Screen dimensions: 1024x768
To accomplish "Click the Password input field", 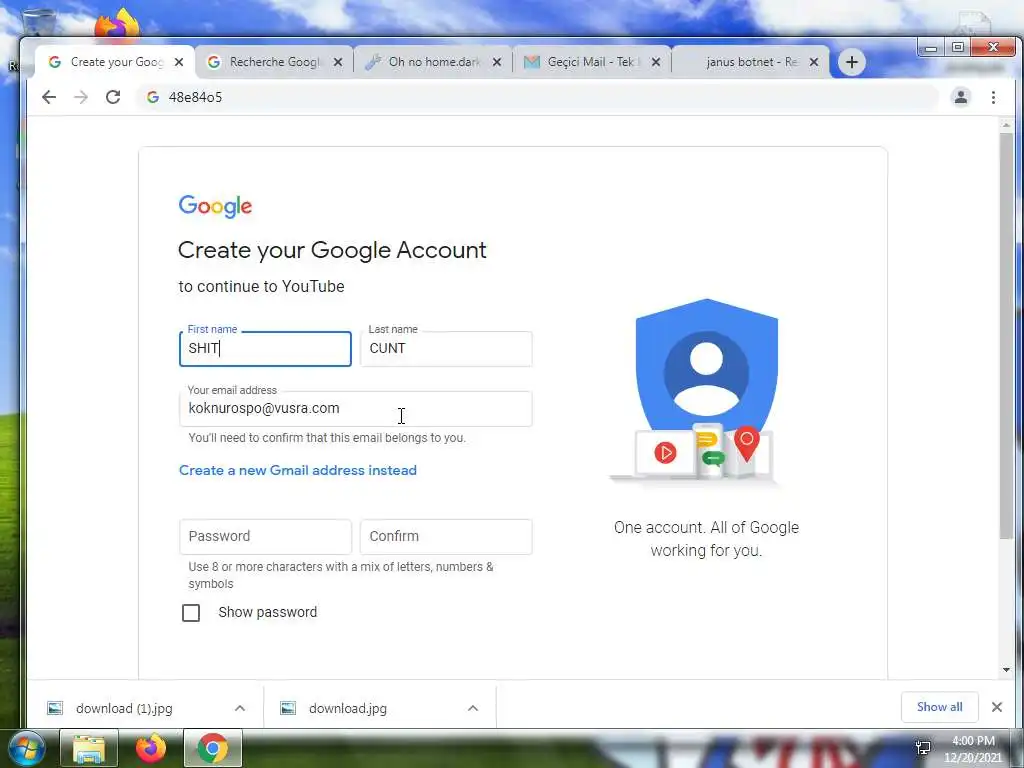I will [x=265, y=537].
